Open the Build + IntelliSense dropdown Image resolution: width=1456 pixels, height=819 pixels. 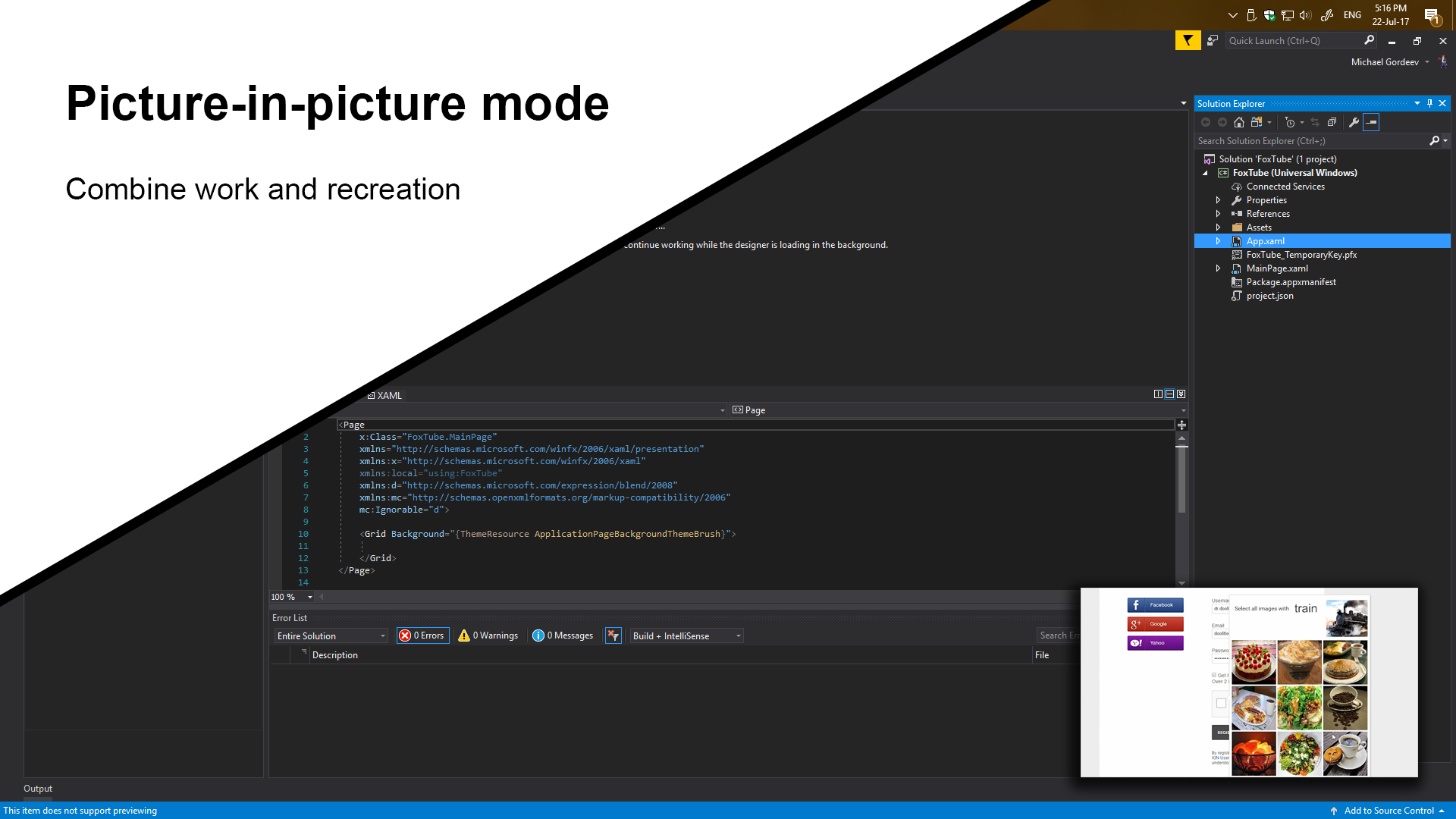pos(686,635)
